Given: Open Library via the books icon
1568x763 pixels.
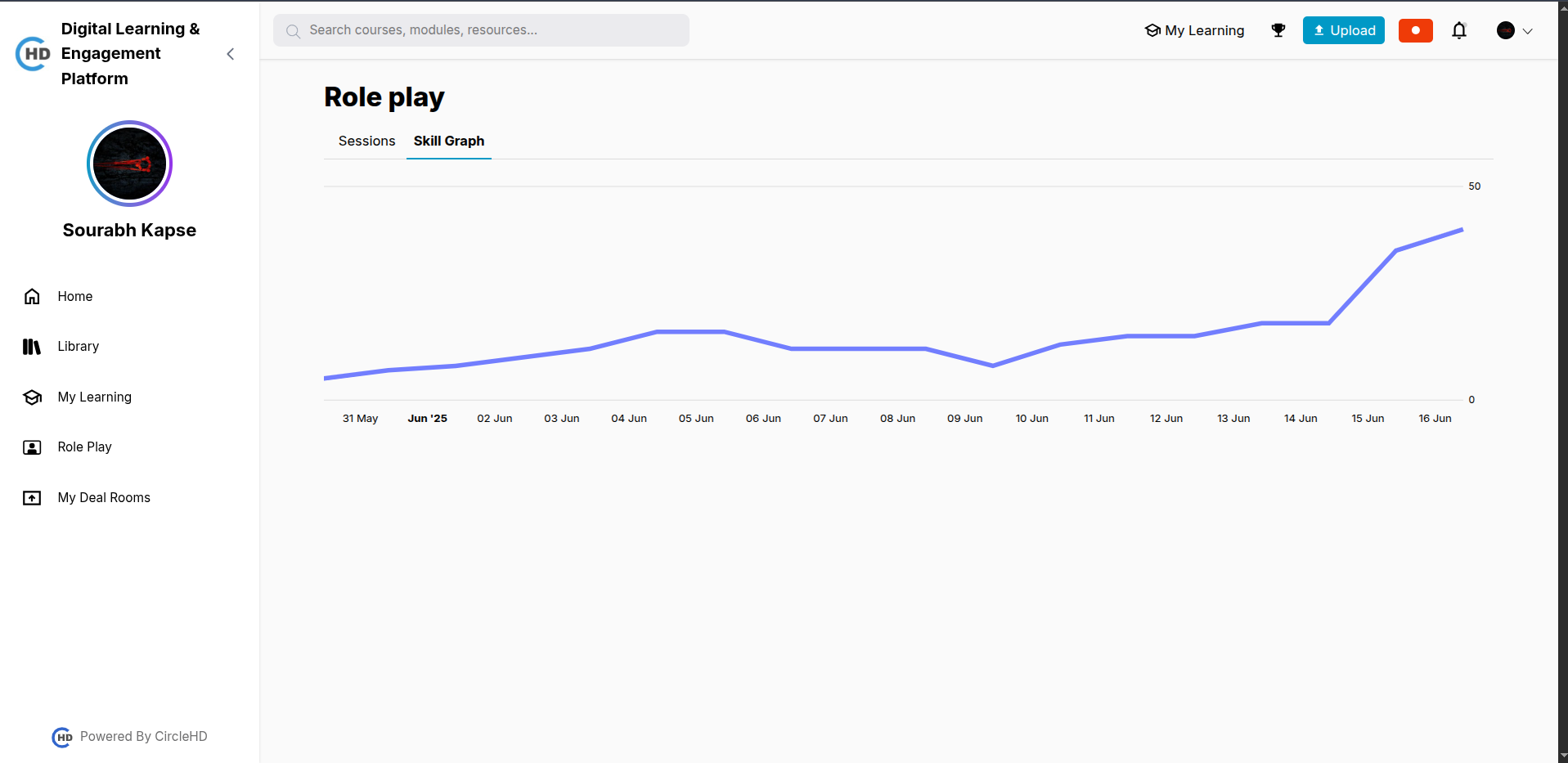Looking at the screenshot, I should pos(32,347).
